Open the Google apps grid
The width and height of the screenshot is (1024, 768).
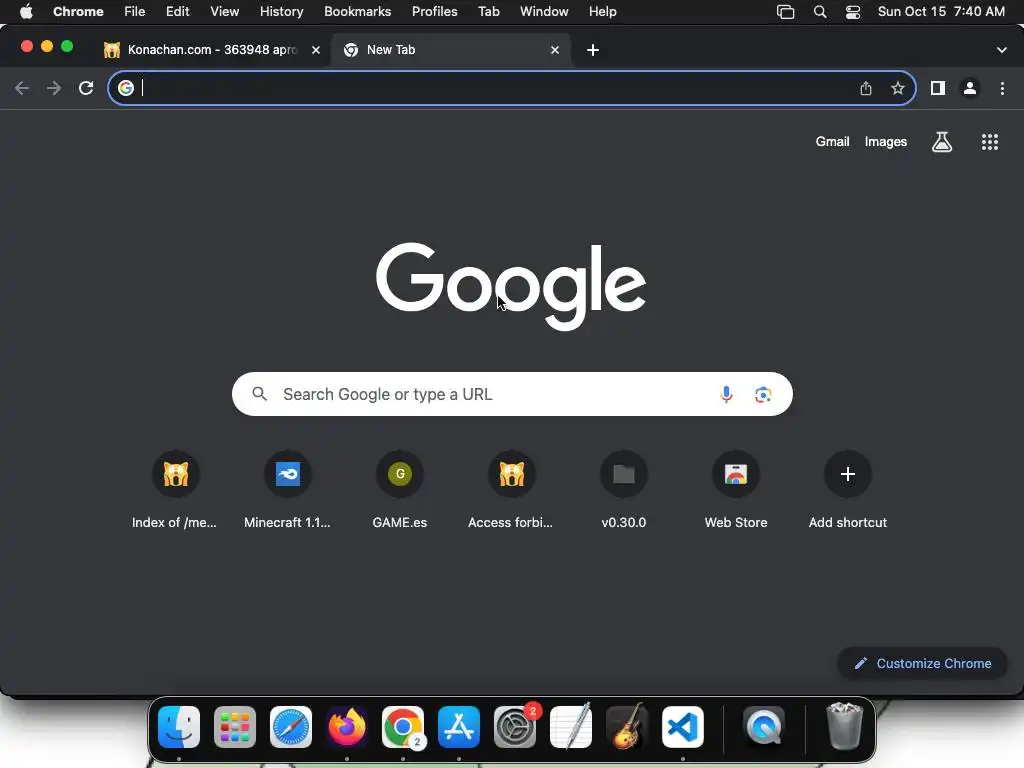pyautogui.click(x=990, y=142)
